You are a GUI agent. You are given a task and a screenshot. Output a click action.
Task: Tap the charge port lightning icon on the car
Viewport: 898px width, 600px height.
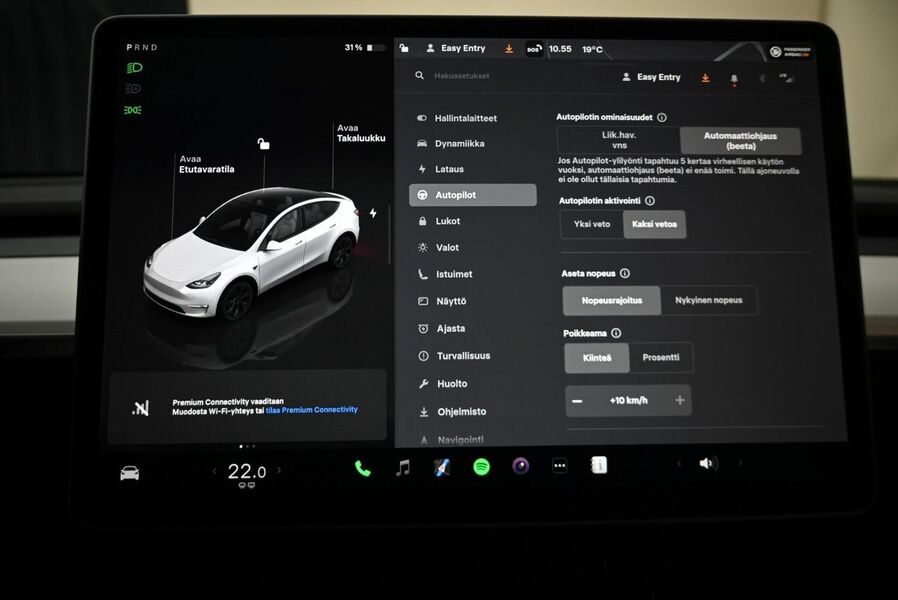[x=371, y=211]
